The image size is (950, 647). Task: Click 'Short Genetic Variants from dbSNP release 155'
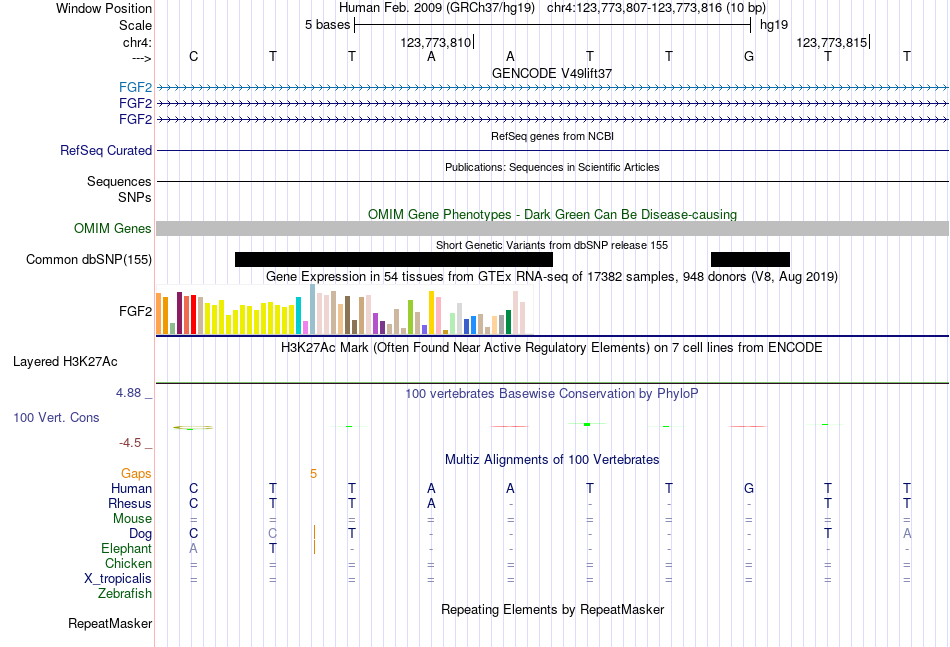[x=552, y=245]
